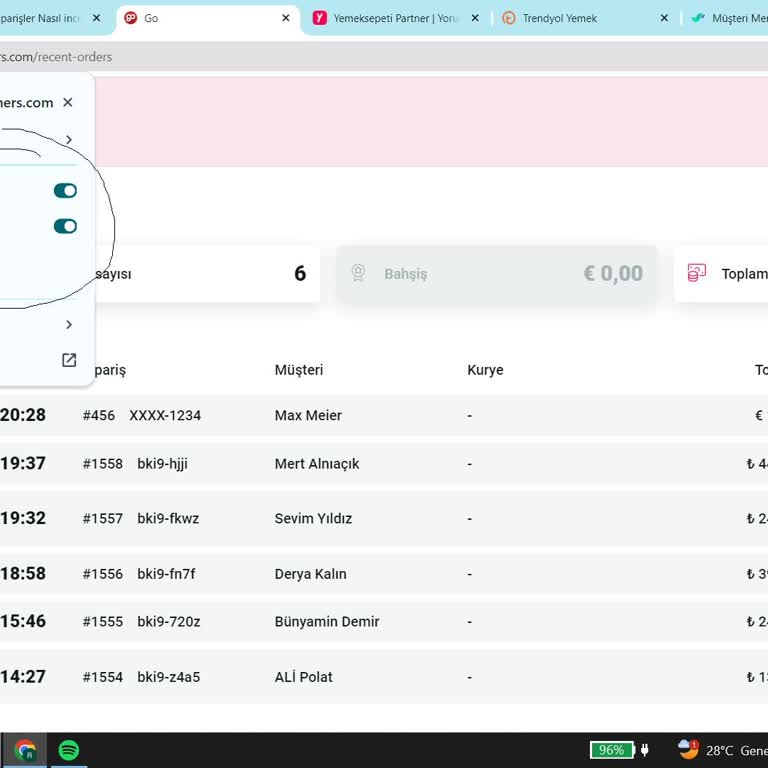Select customer Max Meier
Screen dimensions: 768x768
click(308, 415)
